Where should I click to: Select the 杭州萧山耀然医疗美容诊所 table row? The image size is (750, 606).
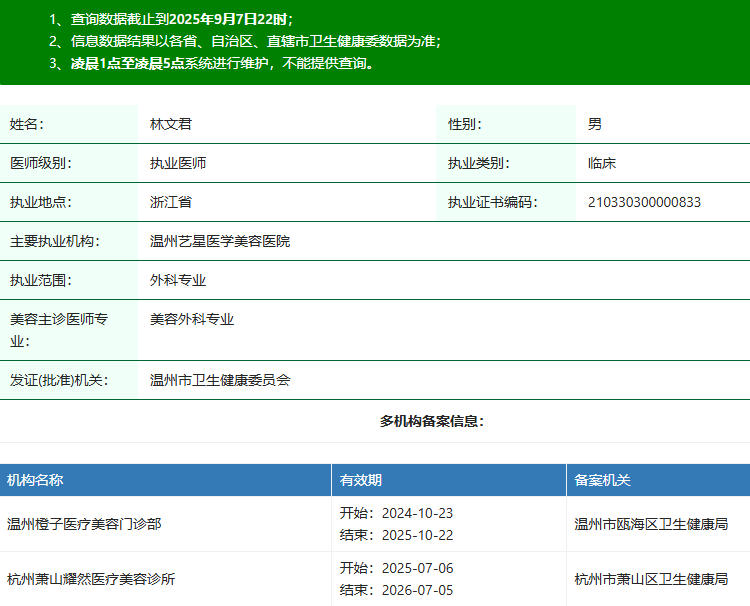(91, 579)
